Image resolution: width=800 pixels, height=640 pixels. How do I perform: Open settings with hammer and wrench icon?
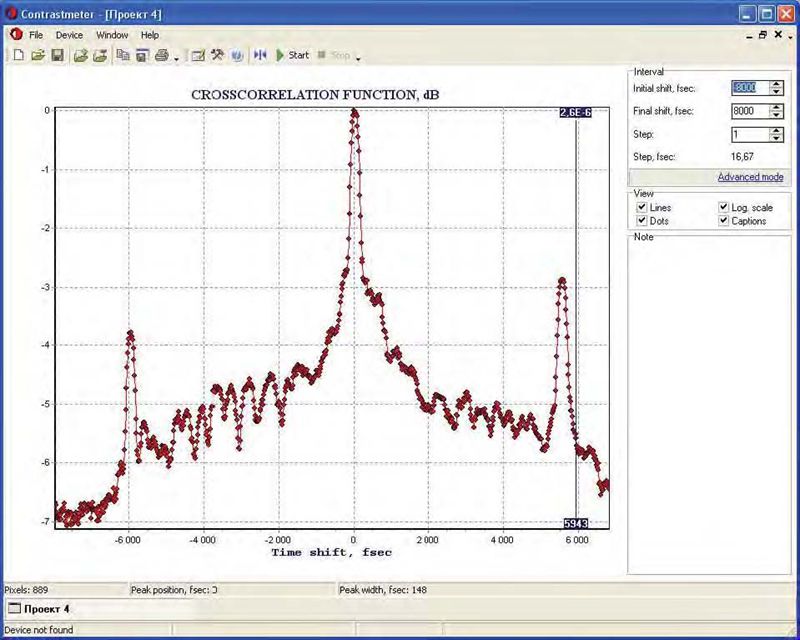pos(217,55)
